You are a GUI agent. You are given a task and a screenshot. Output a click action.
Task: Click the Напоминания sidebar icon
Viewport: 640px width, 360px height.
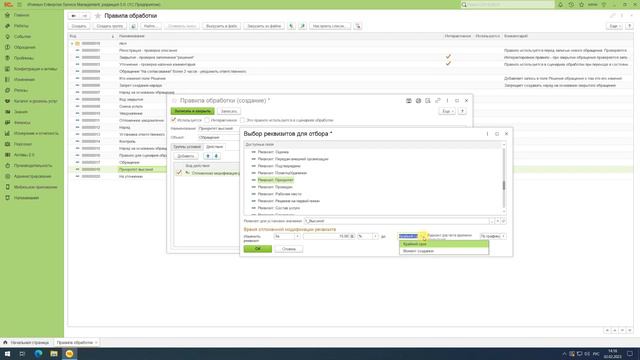tap(7, 198)
